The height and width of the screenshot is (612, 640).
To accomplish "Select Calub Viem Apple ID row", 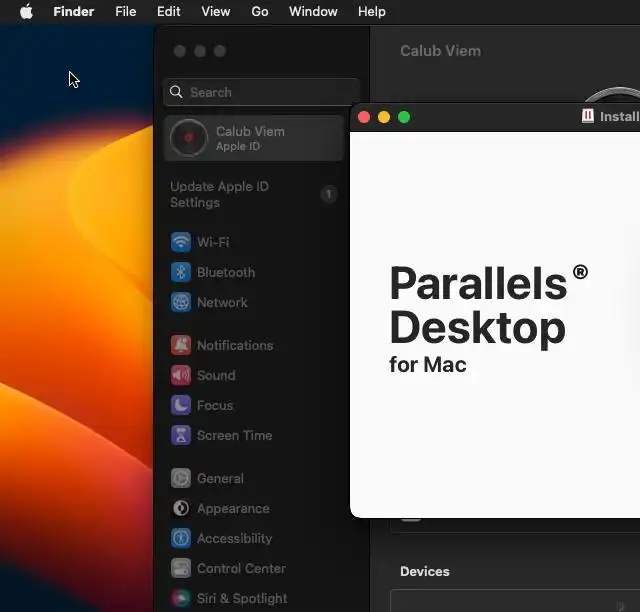I will tap(253, 138).
